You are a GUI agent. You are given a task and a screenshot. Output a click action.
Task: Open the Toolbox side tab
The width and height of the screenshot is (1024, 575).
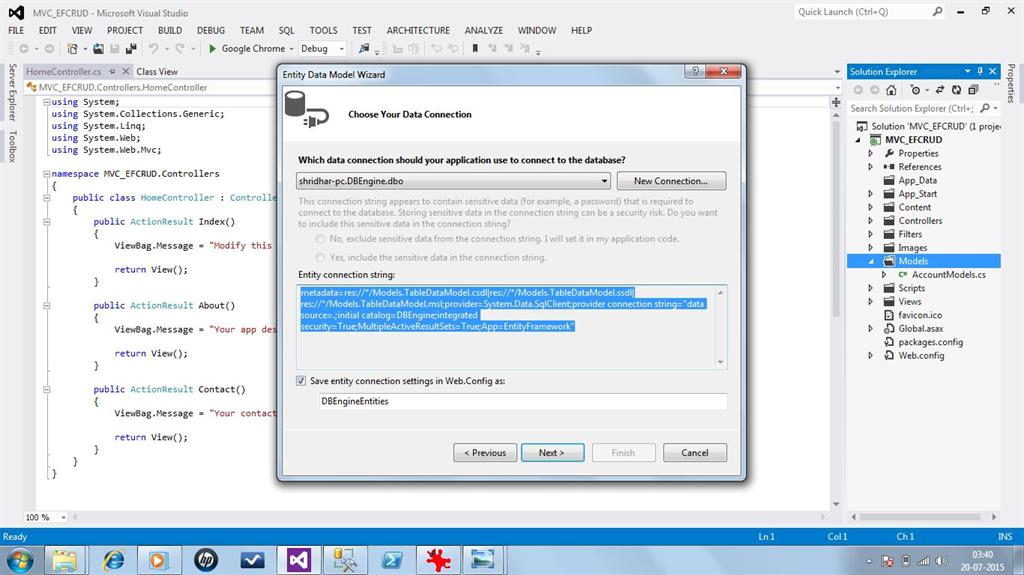point(12,146)
